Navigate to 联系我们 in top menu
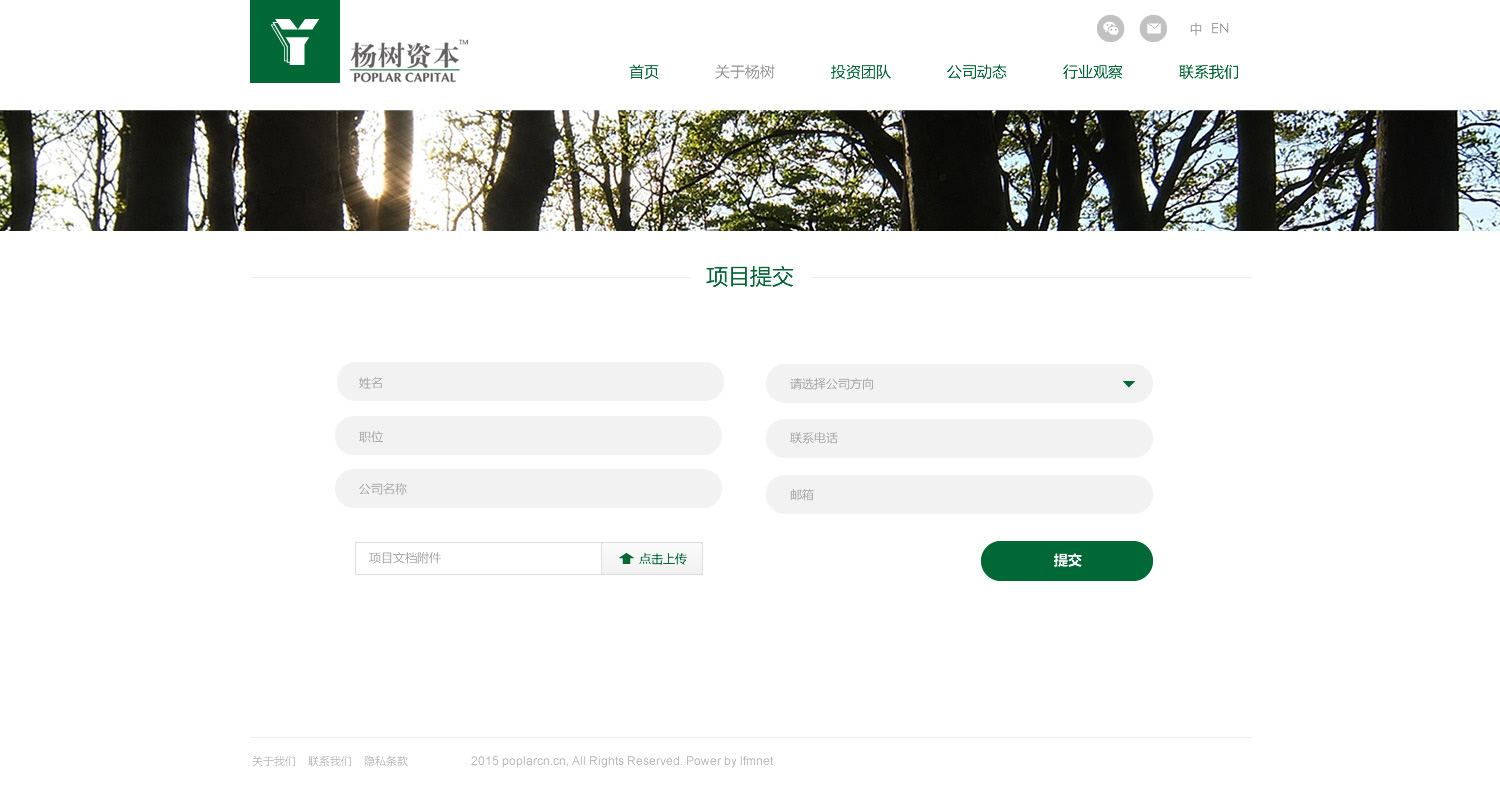Viewport: 1500px width, 796px height. point(1209,72)
